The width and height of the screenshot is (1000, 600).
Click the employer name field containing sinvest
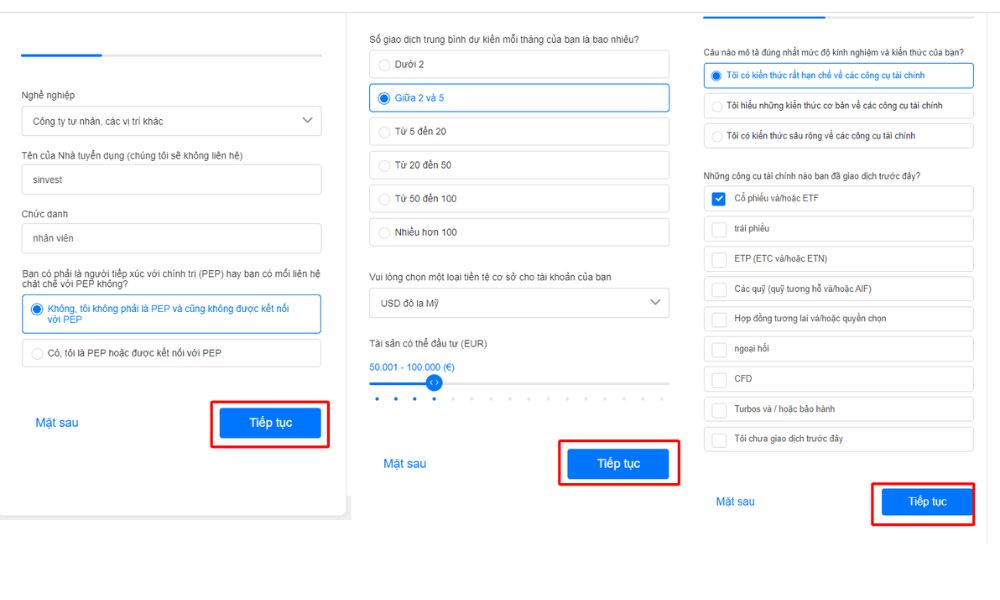coord(171,180)
